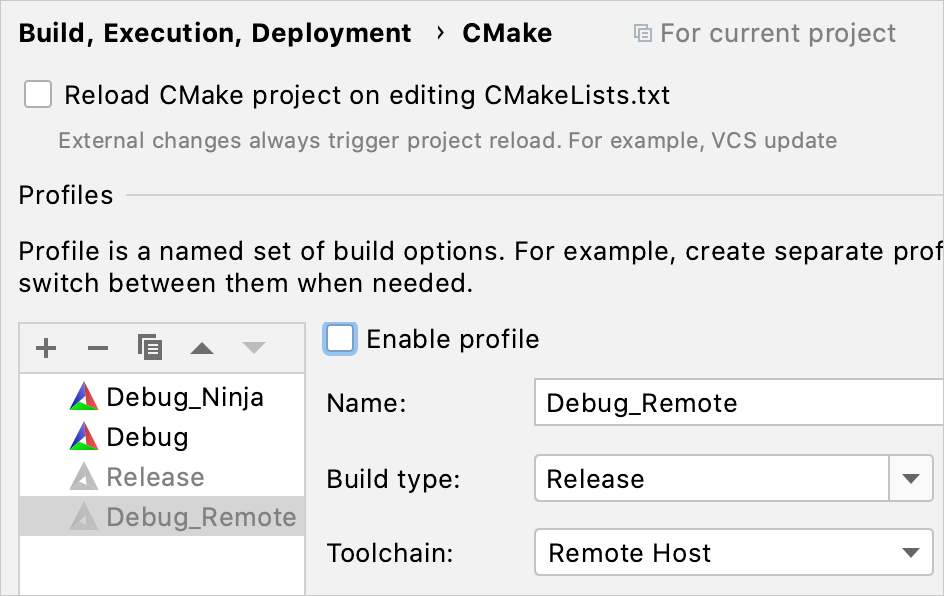Click the grey icon beside Debug_Remote profile
944x596 pixels.
[x=84, y=517]
